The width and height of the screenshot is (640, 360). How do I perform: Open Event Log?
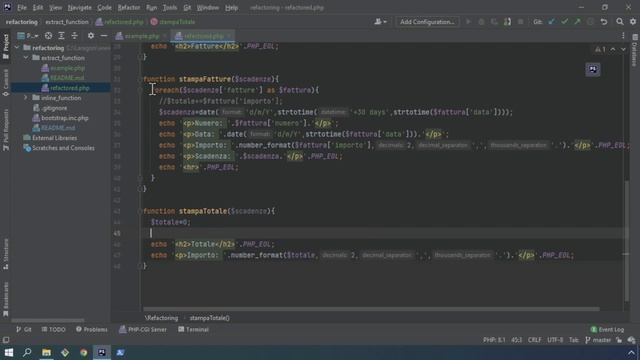607,329
